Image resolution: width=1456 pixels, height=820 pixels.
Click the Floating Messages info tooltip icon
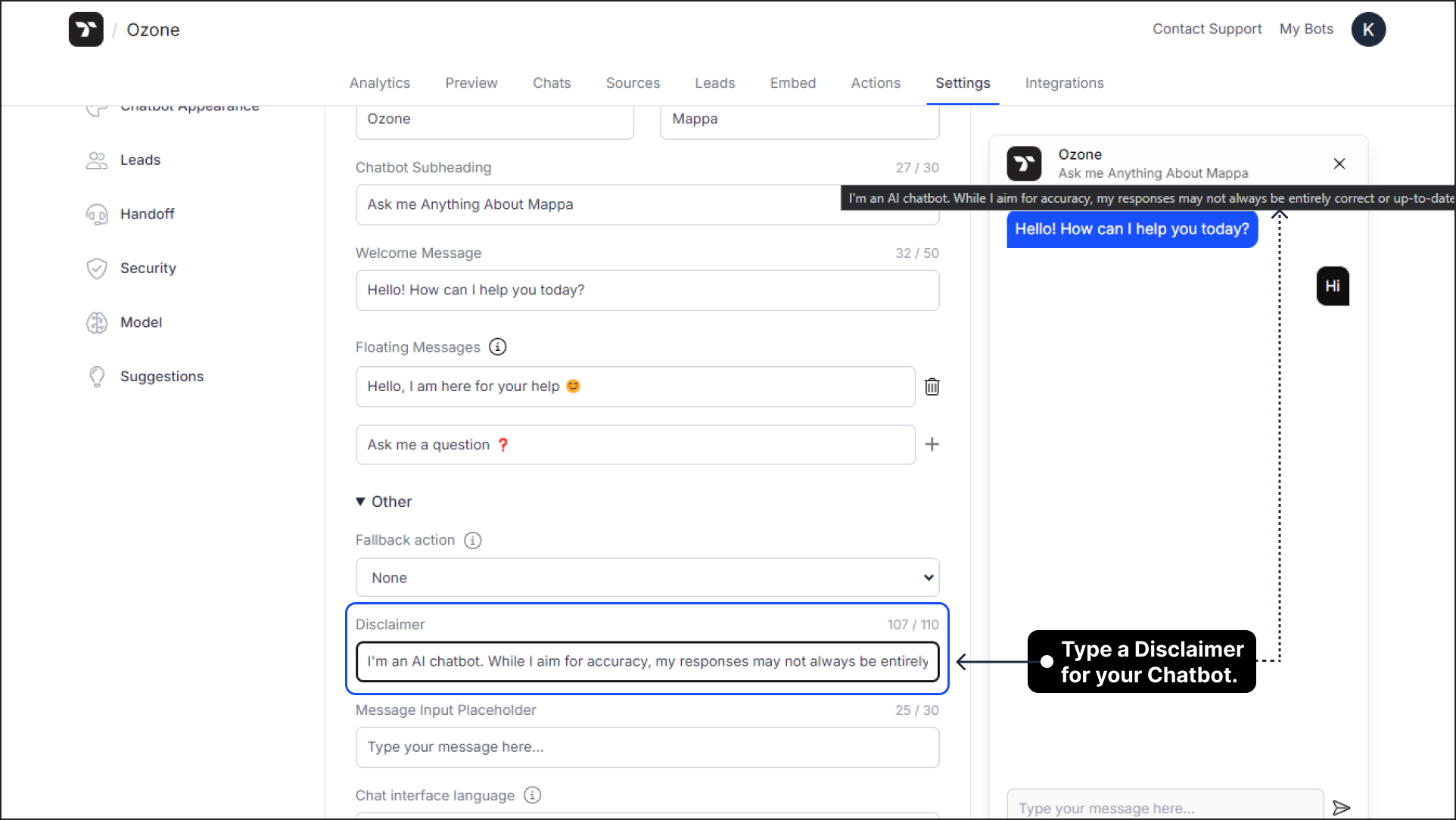pyautogui.click(x=497, y=347)
